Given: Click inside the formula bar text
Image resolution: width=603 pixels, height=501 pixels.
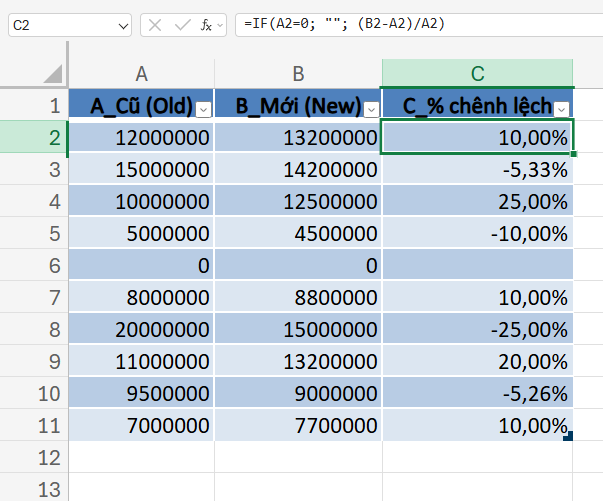Looking at the screenshot, I should [x=400, y=25].
